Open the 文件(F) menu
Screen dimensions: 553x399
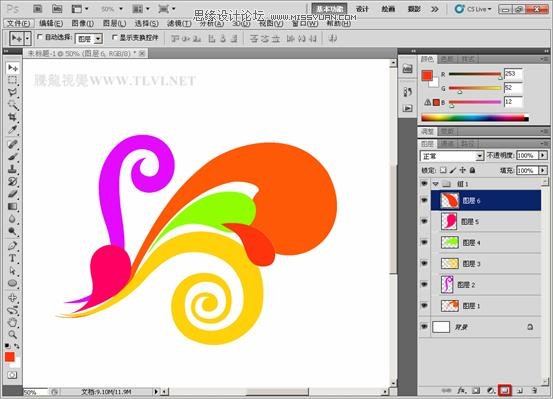click(19, 24)
